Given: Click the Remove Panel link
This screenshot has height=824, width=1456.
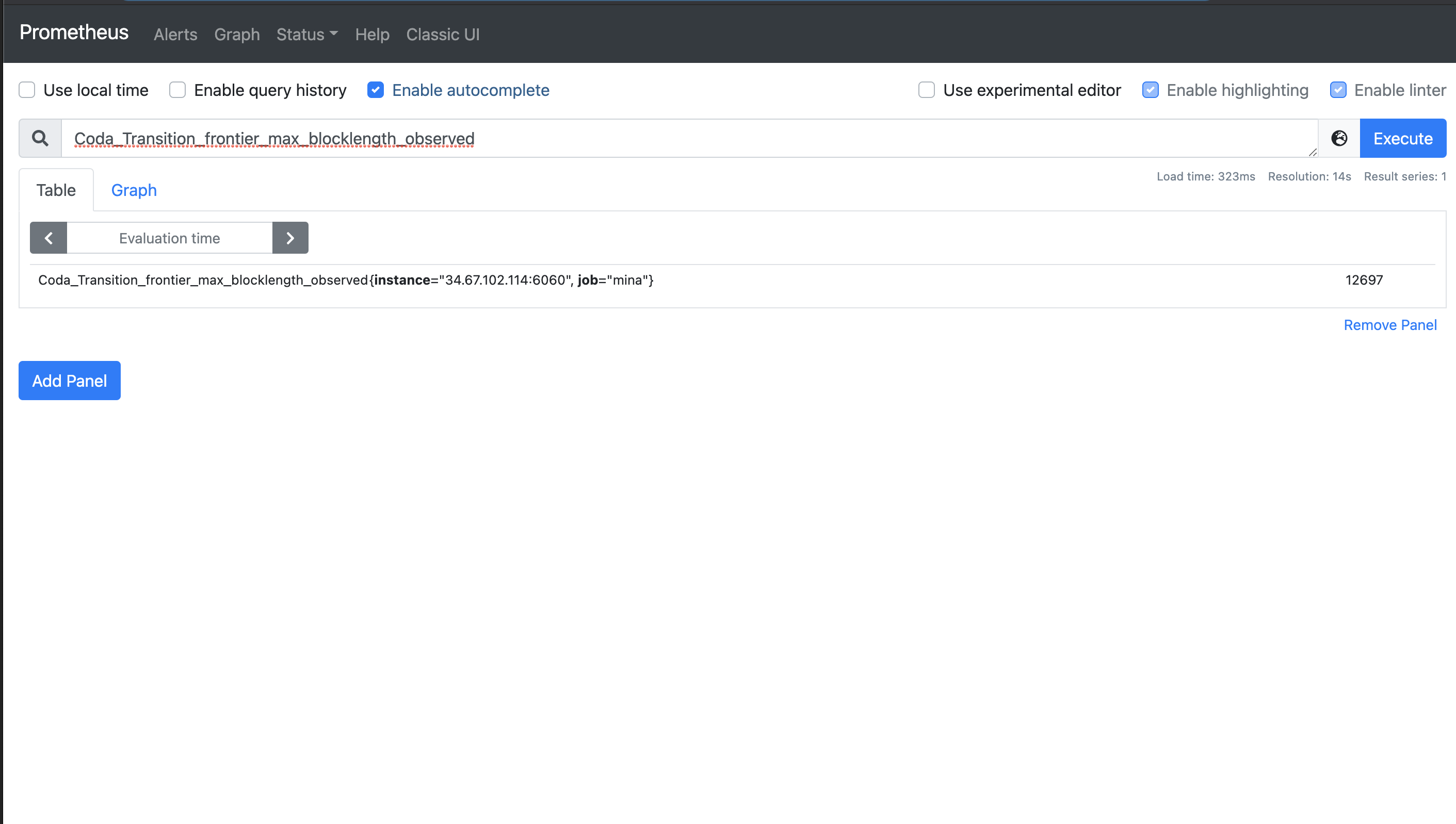Looking at the screenshot, I should tap(1390, 324).
